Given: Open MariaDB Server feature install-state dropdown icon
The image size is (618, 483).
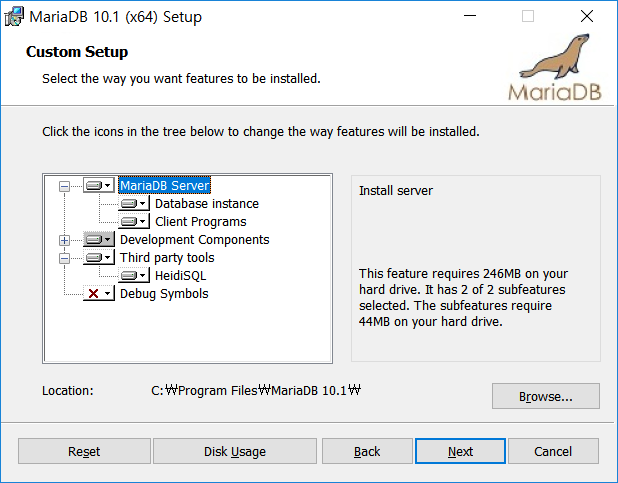Looking at the screenshot, I should [99, 185].
